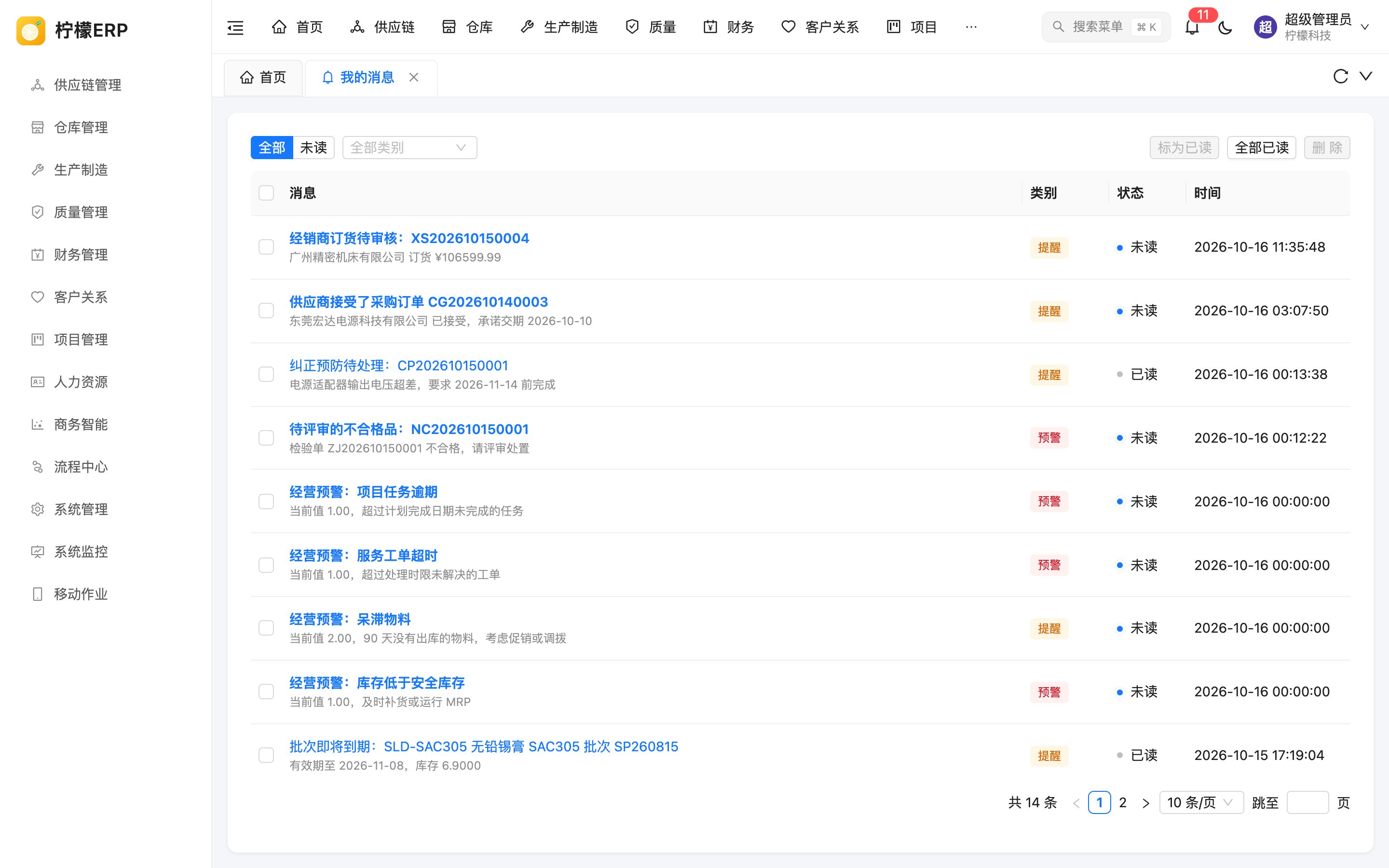Open 移动作业 in the sidebar

pos(106,595)
